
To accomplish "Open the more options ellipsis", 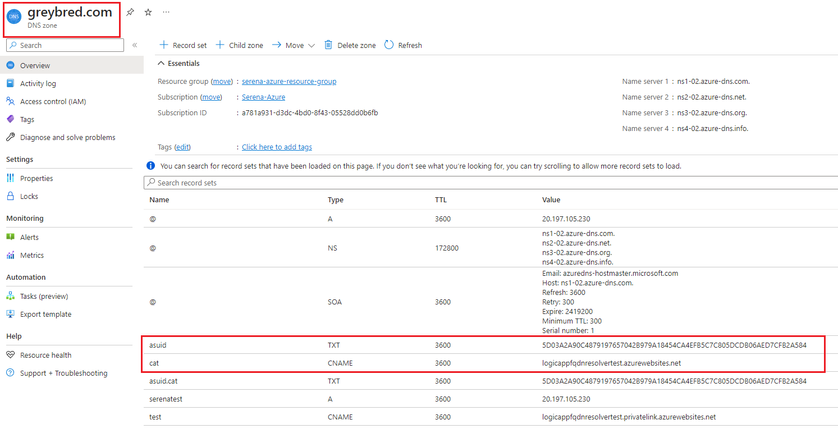I will [166, 12].
